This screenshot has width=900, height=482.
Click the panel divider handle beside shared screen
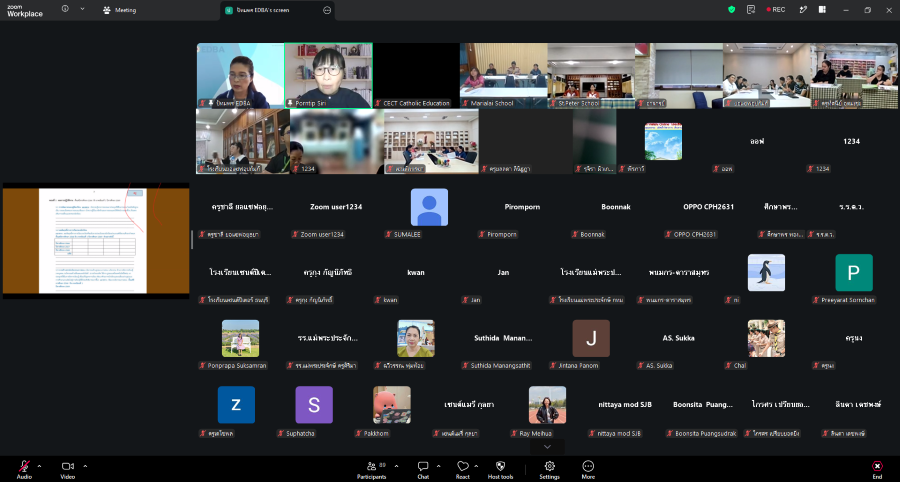pos(192,240)
